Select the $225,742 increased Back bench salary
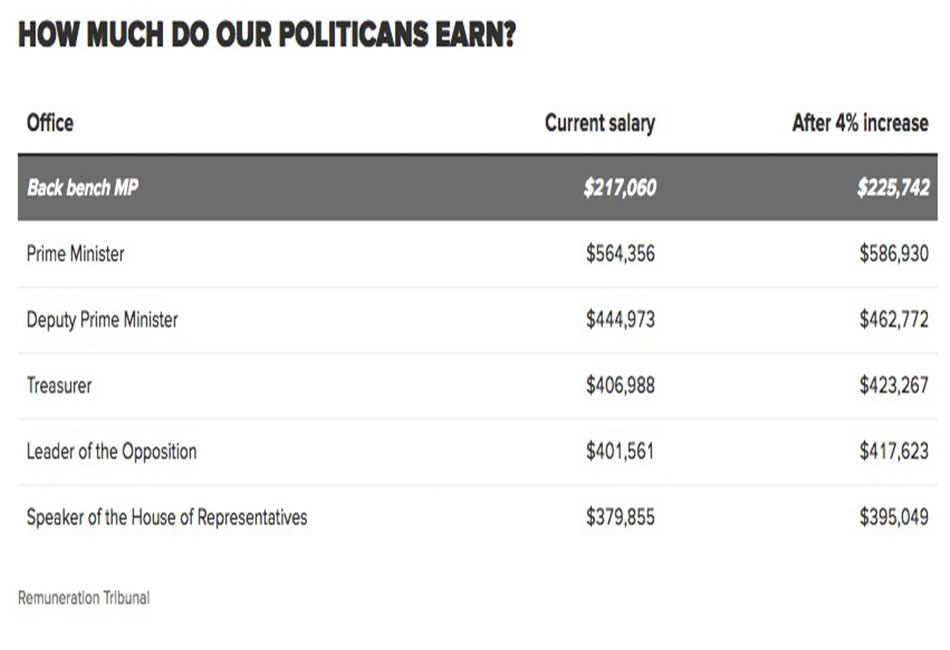This screenshot has width=950, height=650. pyautogui.click(x=893, y=188)
